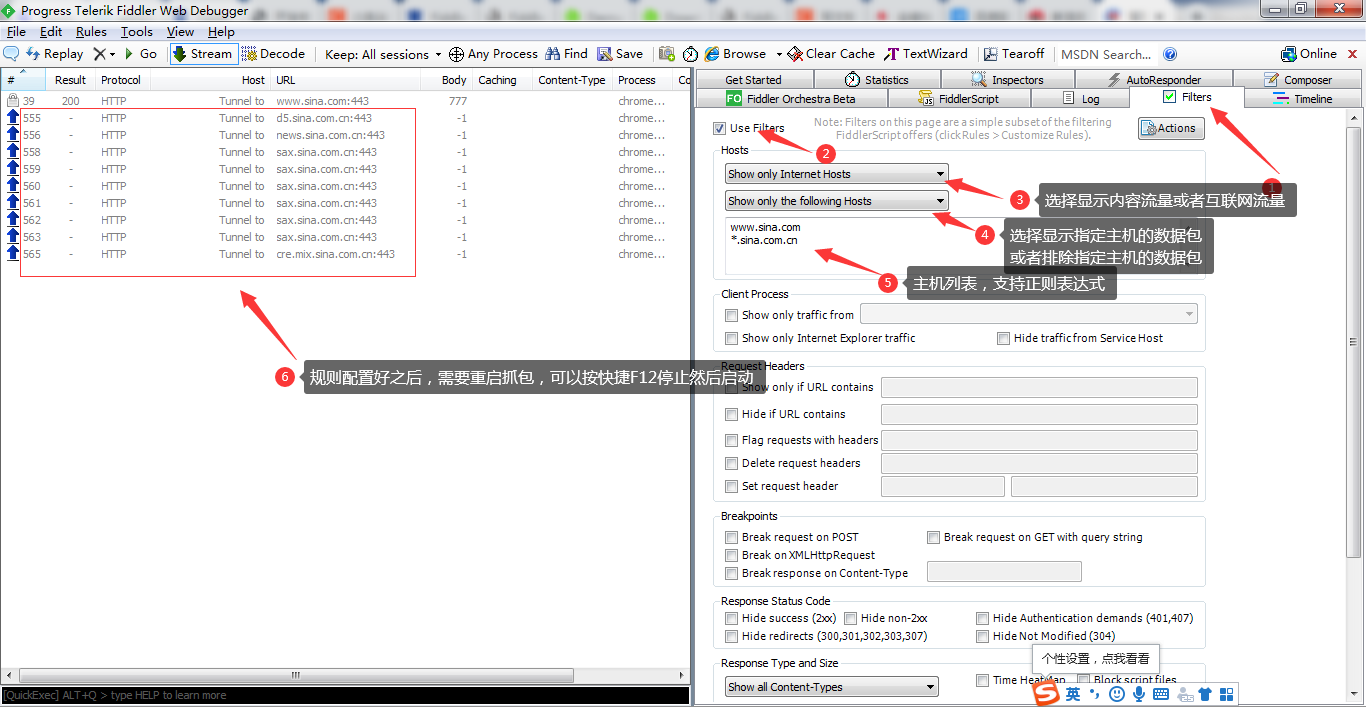This screenshot has height=708, width=1366.
Task: Switch to the Inspectors tab
Action: click(x=1008, y=80)
